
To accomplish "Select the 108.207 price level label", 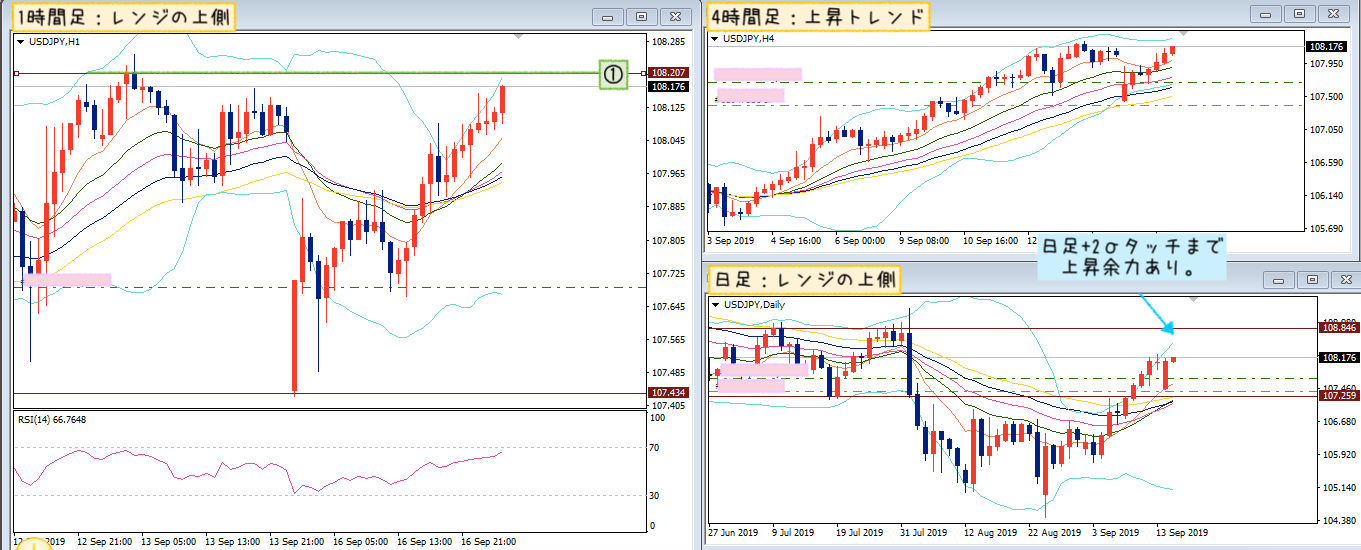I will pos(667,73).
